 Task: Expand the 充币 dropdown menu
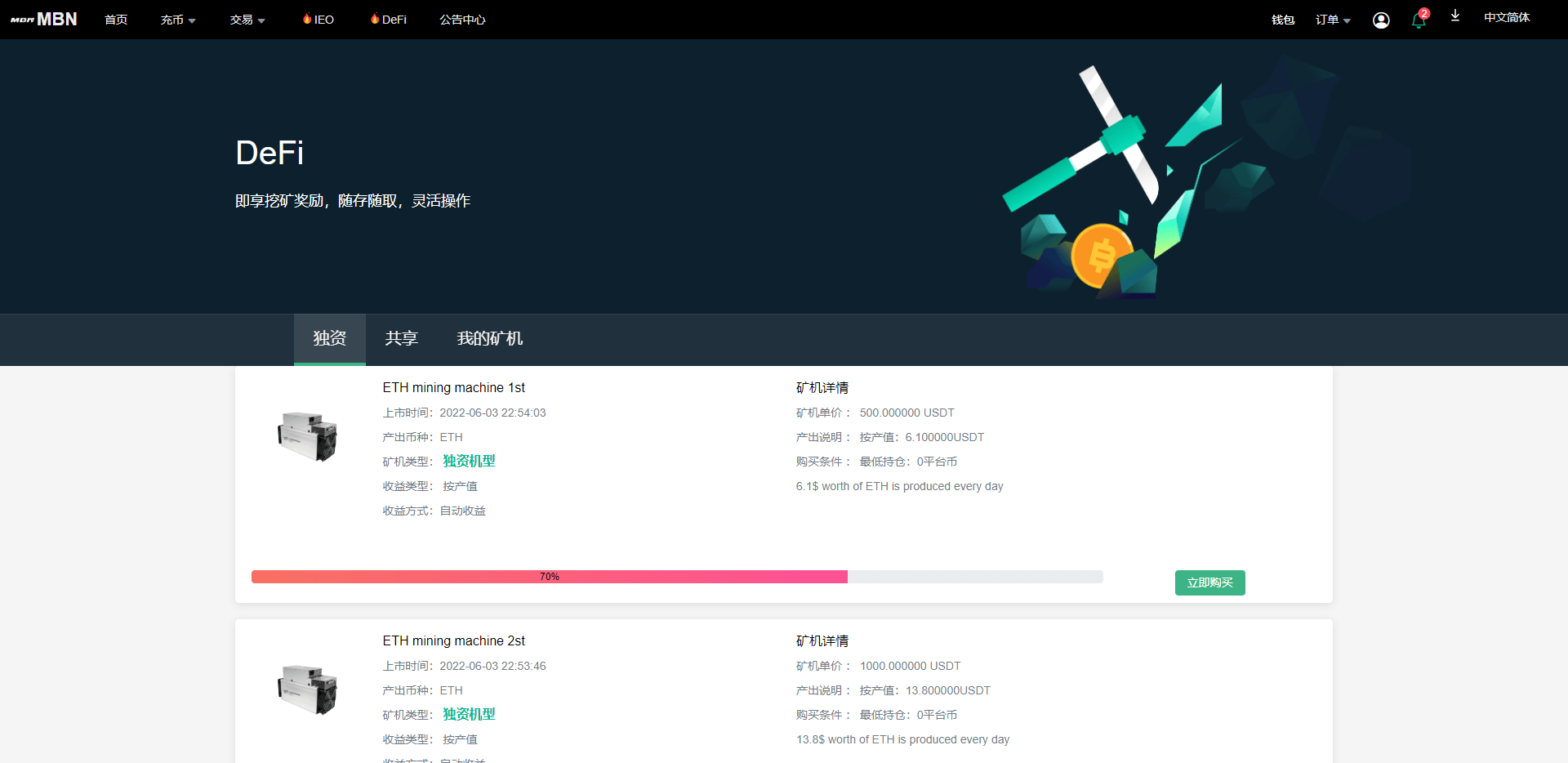click(177, 19)
